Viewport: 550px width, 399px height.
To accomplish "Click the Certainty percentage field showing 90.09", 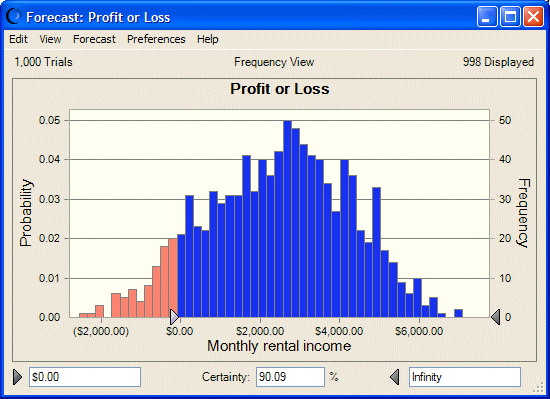I will tap(290, 377).
